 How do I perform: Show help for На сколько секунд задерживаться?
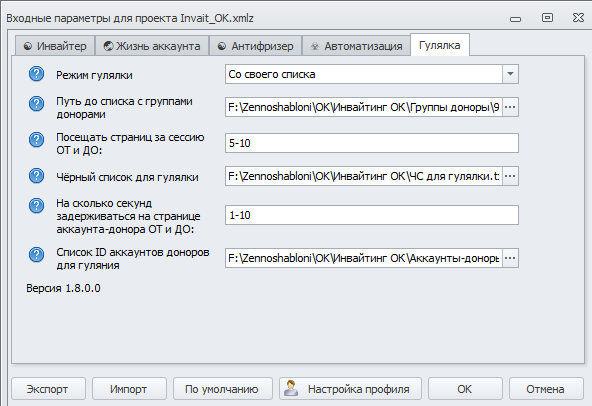36,205
